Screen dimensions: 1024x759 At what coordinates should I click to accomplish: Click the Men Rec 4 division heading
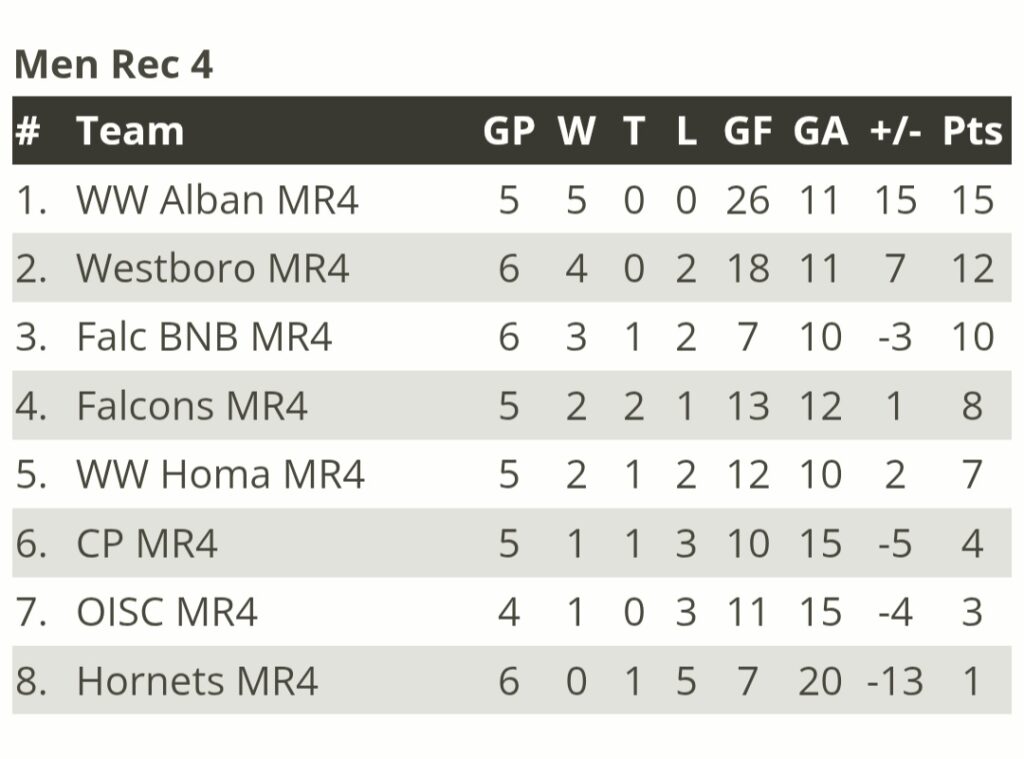114,65
